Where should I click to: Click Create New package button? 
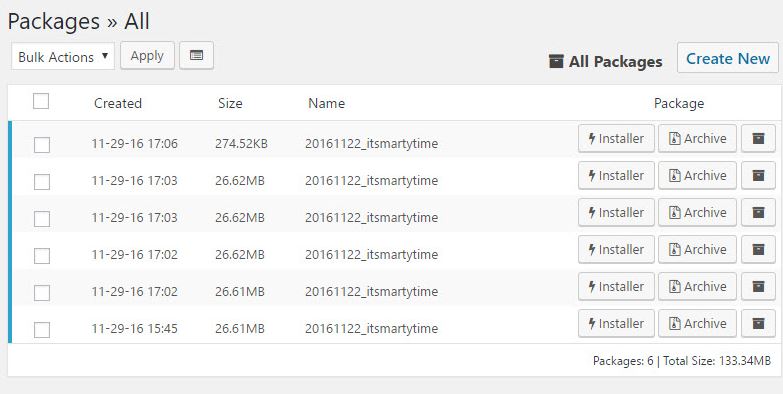coord(728,58)
